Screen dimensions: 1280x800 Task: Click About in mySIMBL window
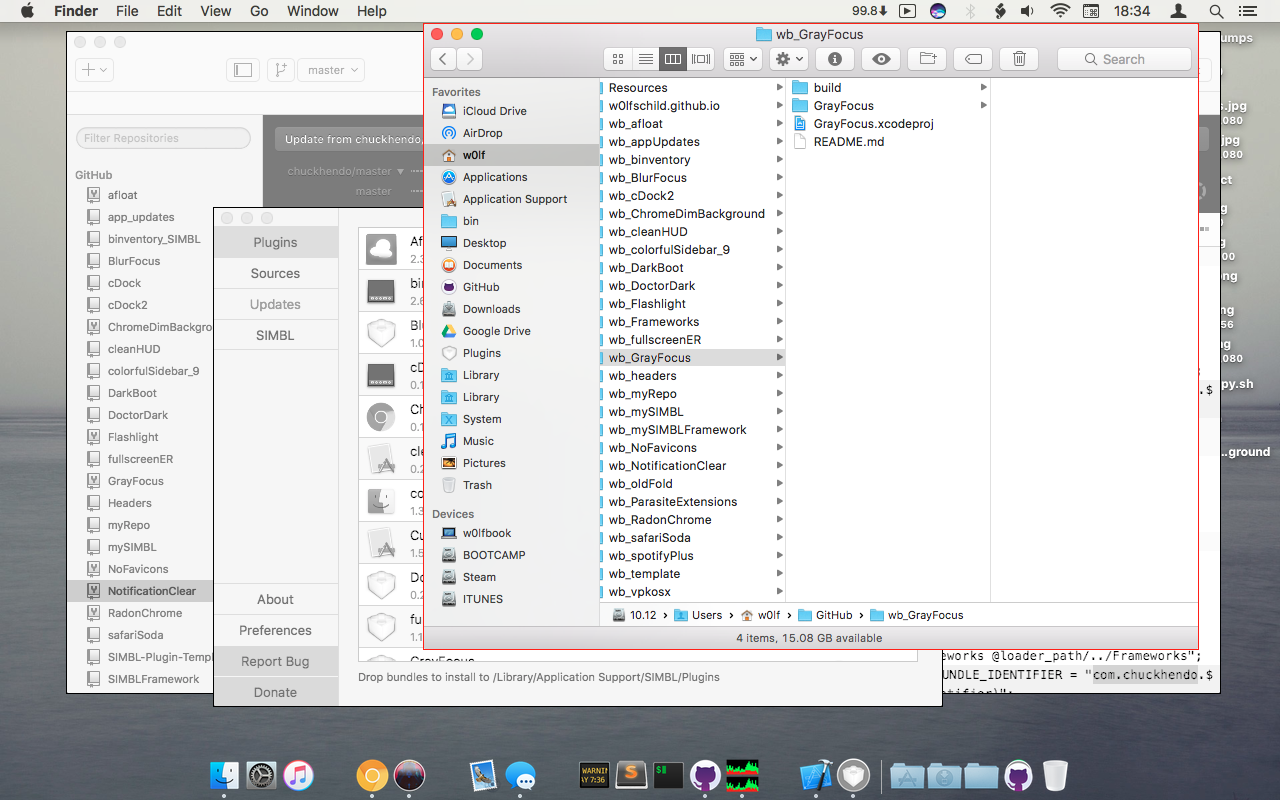[x=275, y=599]
